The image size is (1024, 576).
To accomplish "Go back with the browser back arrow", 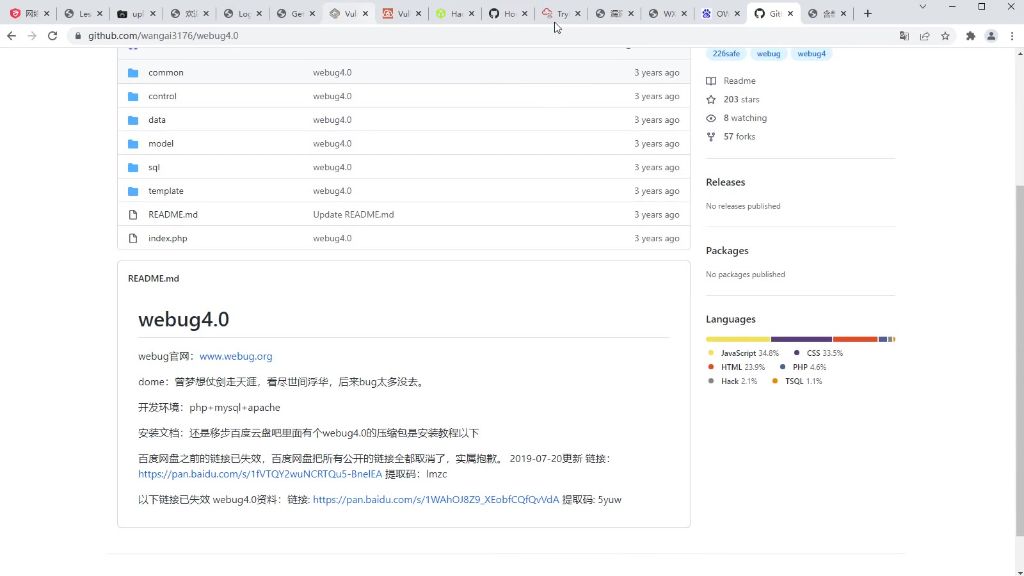I will 11,36.
